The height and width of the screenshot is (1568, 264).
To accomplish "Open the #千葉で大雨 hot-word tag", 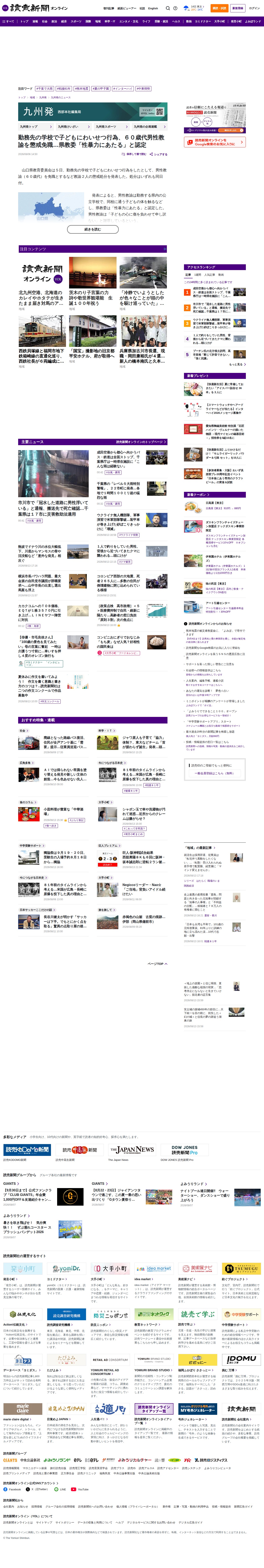I will coord(44,89).
